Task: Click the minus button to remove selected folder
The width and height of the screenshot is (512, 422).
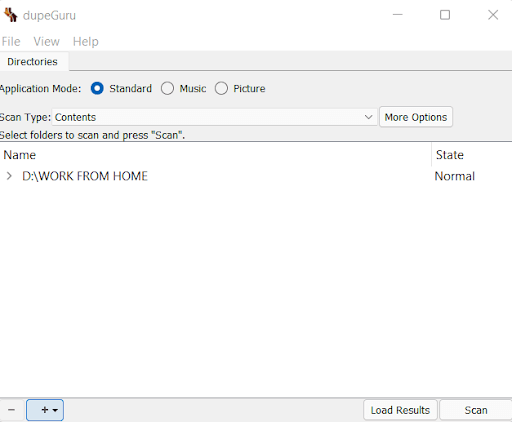Action: pos(11,410)
